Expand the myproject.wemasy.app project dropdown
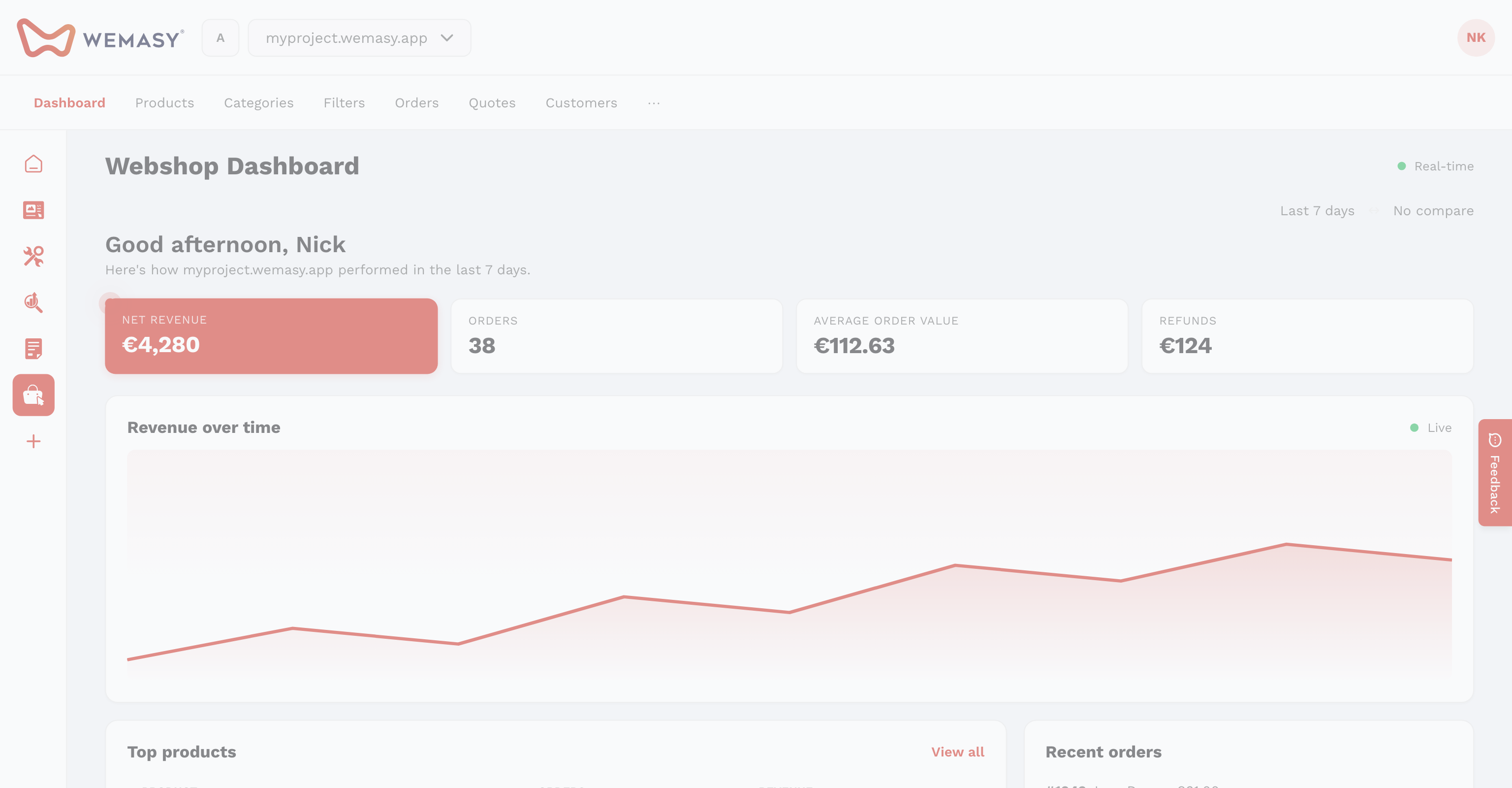Image resolution: width=1512 pixels, height=788 pixels. (359, 38)
